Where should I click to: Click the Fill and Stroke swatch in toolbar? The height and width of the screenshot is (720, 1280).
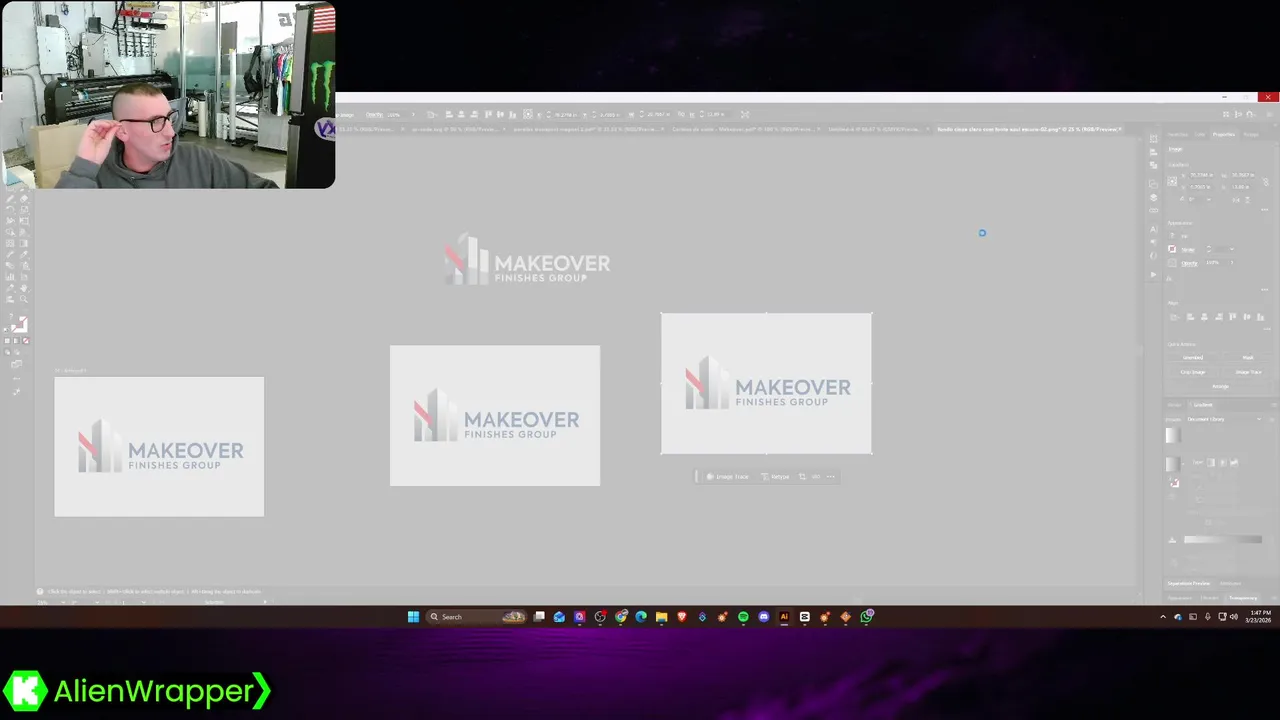coord(19,324)
